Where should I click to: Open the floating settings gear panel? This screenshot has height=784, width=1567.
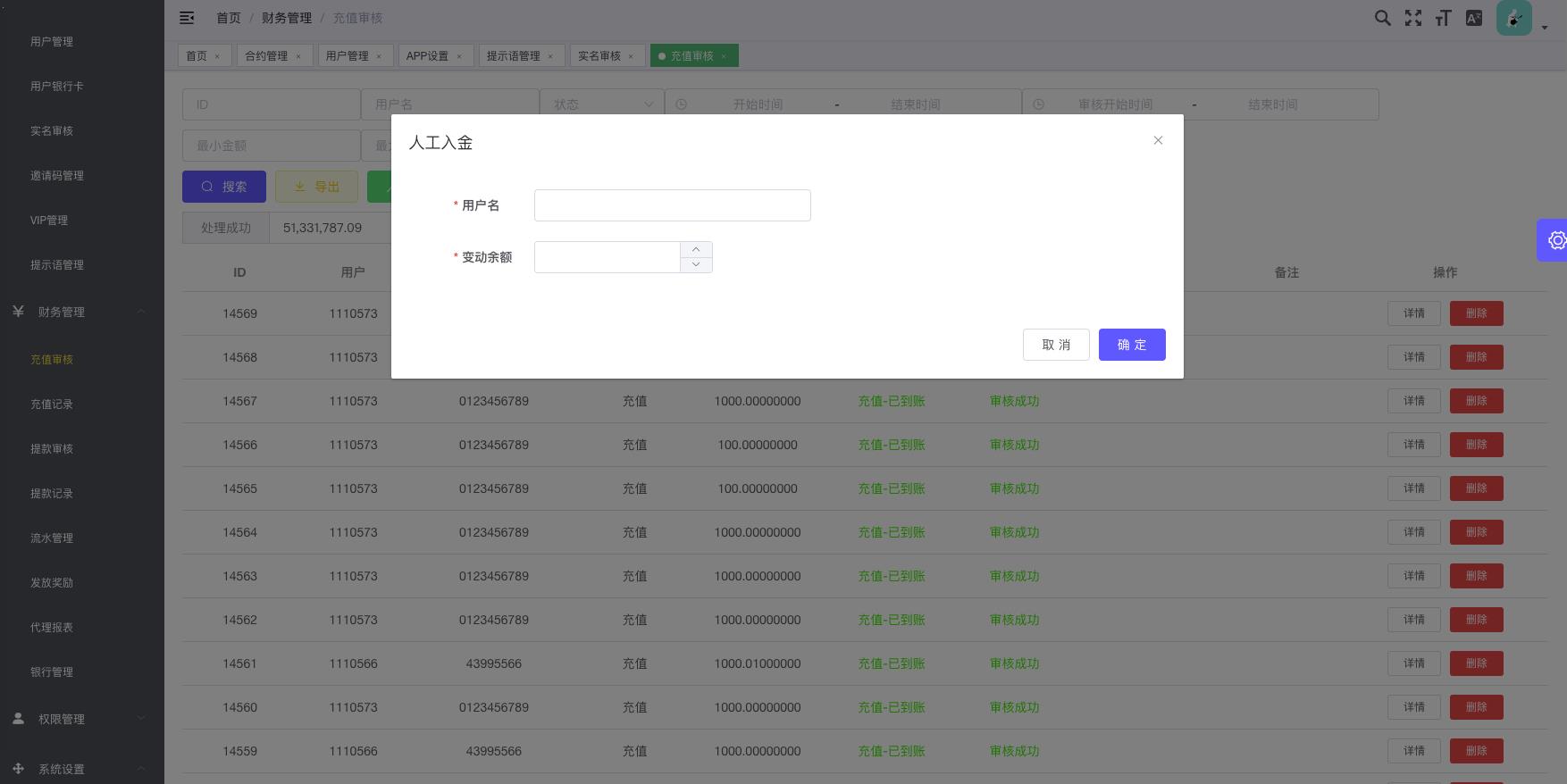(x=1555, y=240)
